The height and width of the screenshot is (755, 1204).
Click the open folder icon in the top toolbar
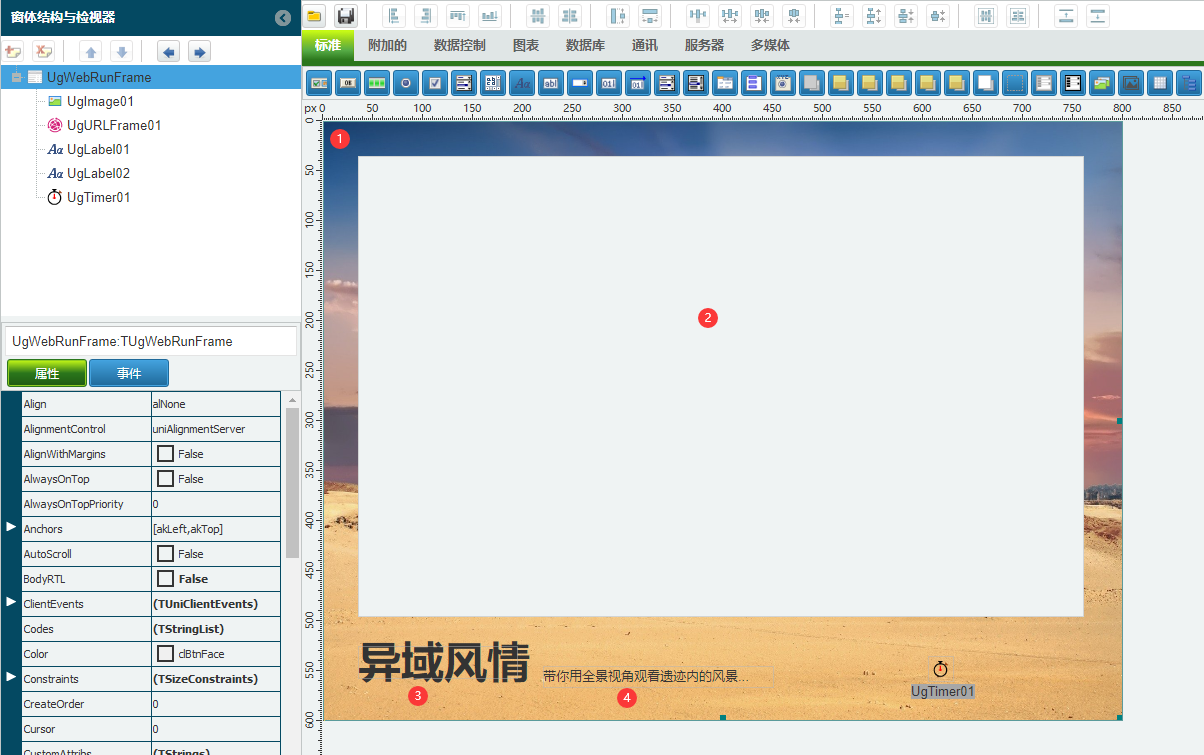pyautogui.click(x=314, y=16)
